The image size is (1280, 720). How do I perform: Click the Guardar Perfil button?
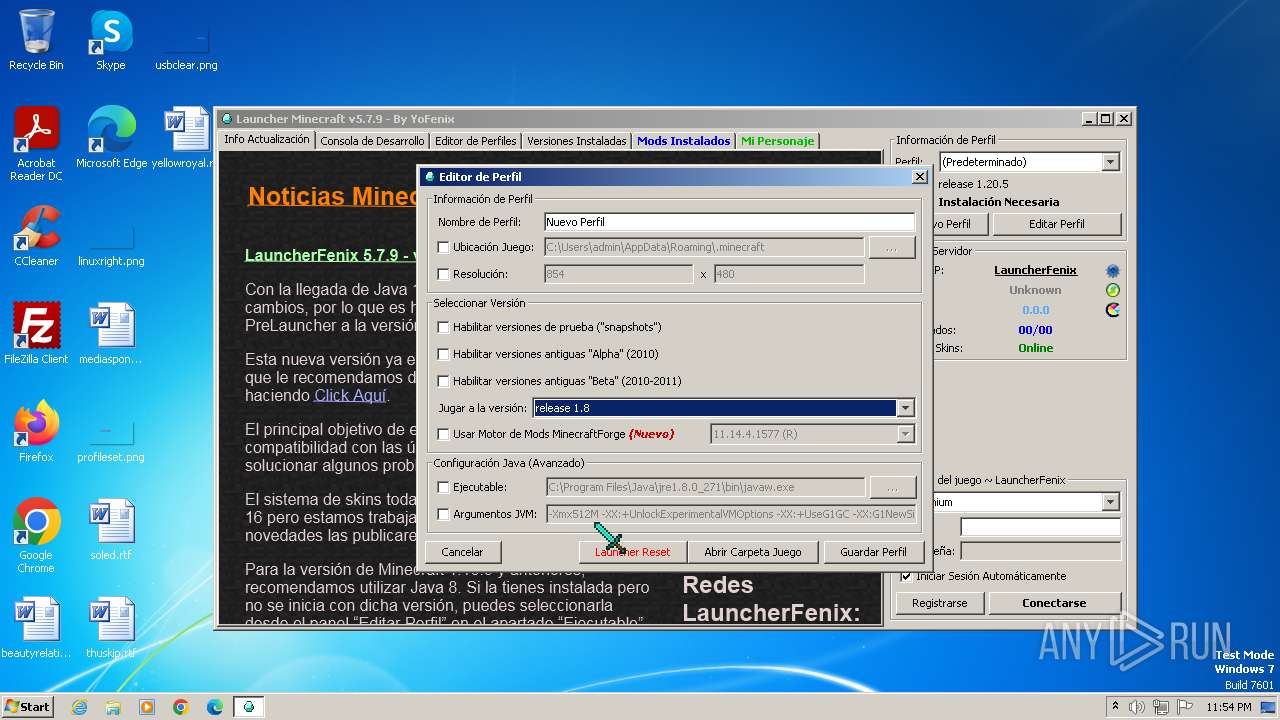tap(873, 552)
